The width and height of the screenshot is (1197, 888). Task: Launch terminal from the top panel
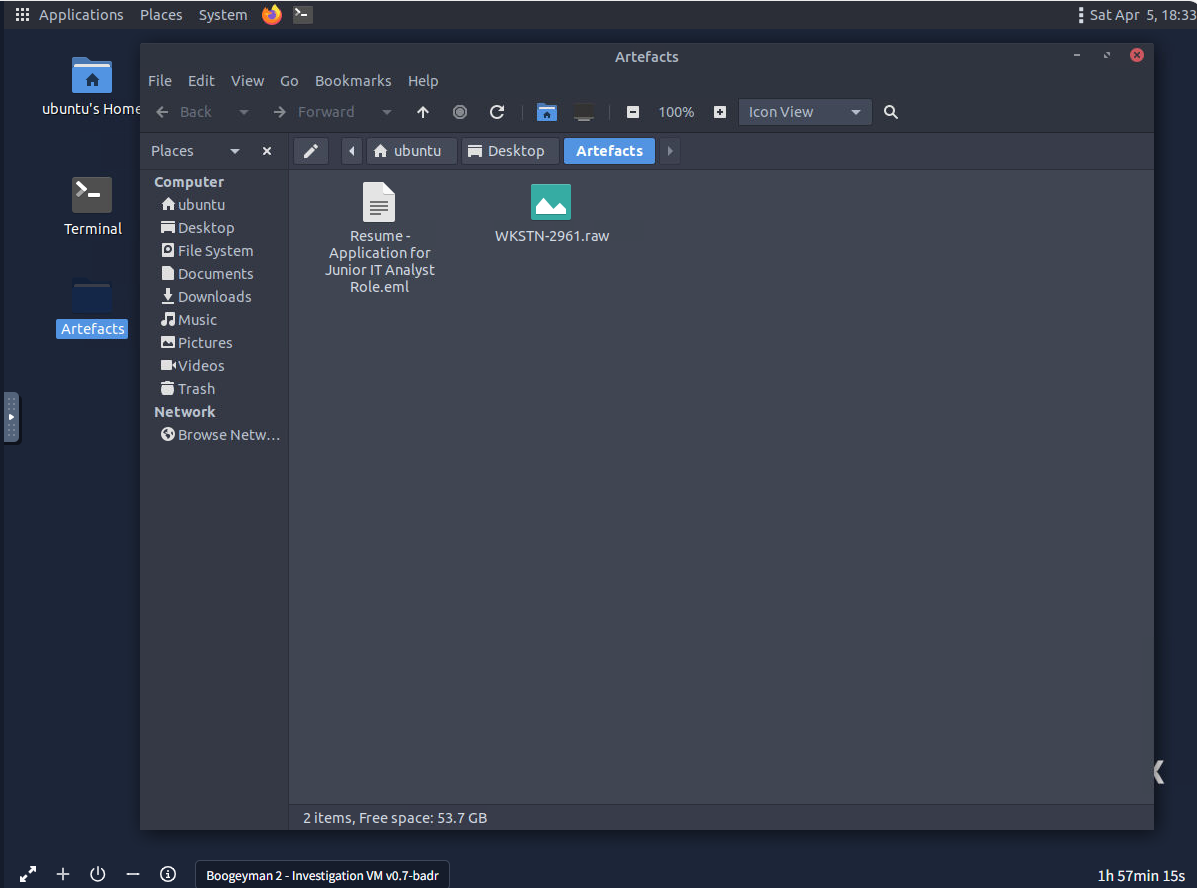point(302,15)
